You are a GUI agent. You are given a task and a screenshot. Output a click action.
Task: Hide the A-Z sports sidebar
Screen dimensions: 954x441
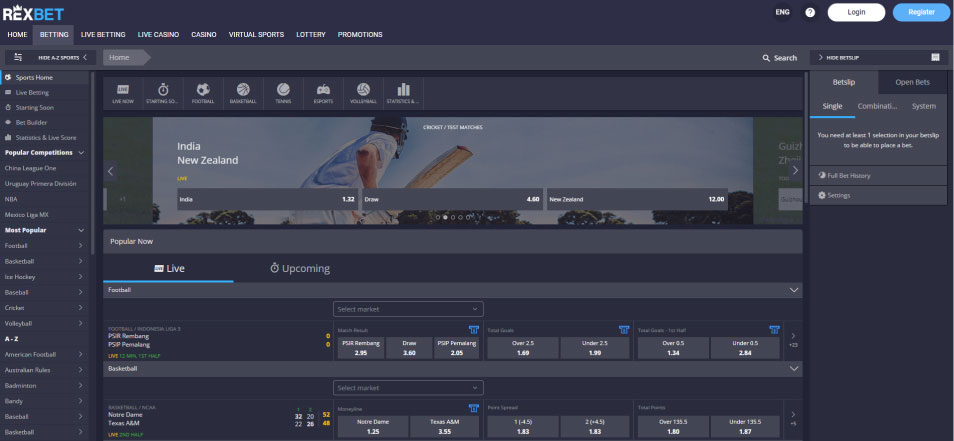pos(63,57)
